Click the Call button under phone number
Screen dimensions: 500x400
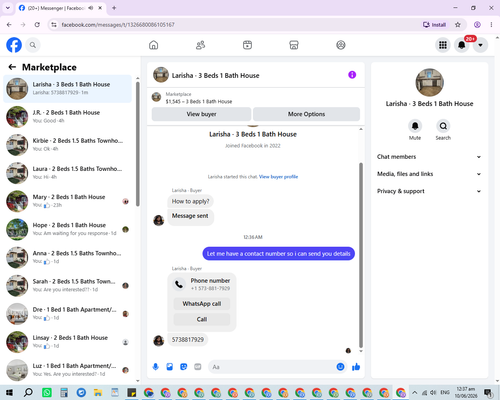[202, 319]
